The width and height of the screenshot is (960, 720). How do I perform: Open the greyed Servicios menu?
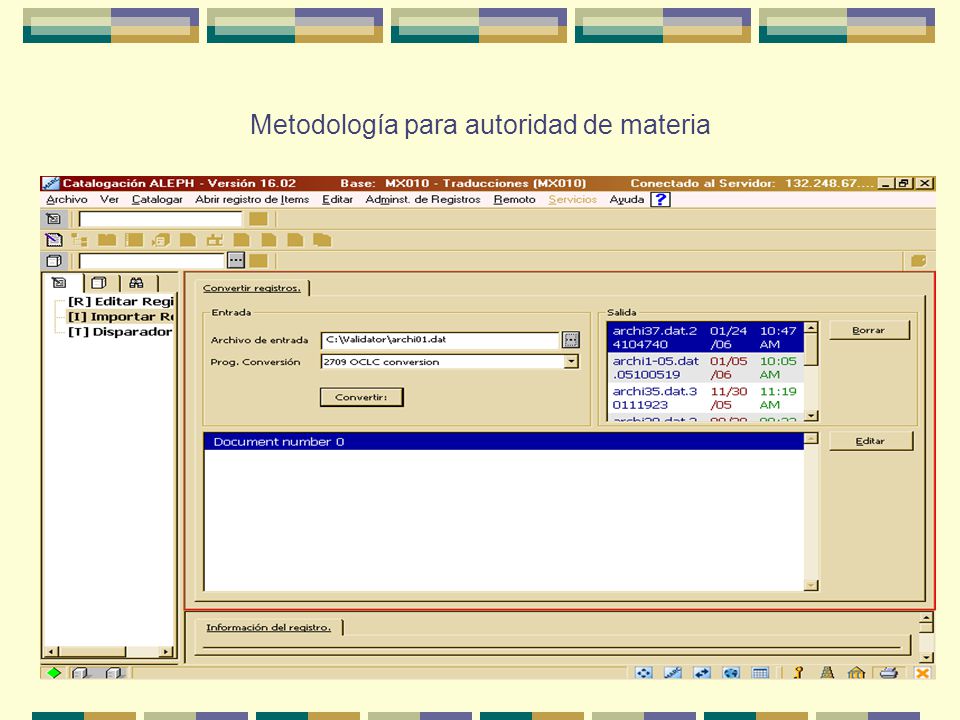[x=572, y=200]
